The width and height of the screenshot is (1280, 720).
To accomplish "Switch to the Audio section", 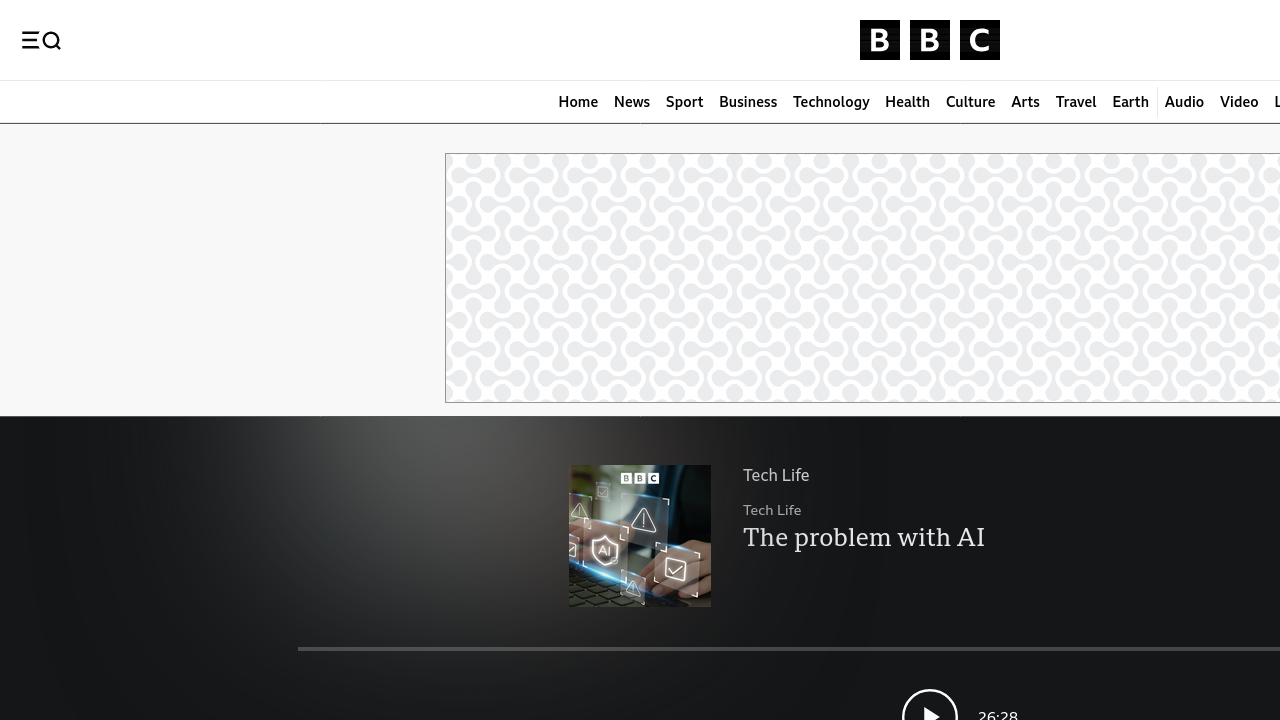I will [1184, 102].
